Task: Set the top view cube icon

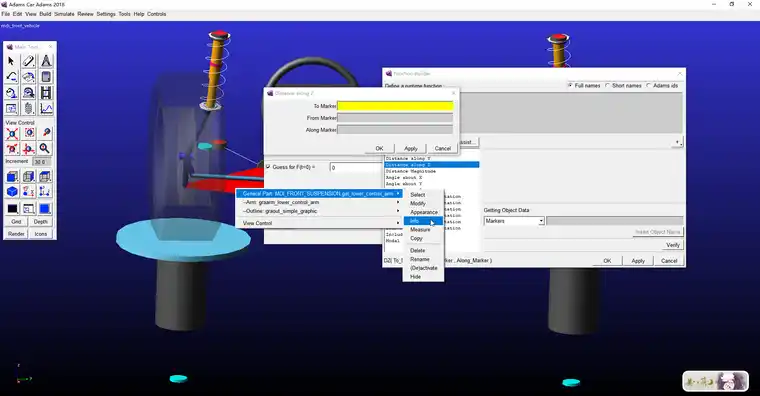Action: (x=45, y=176)
